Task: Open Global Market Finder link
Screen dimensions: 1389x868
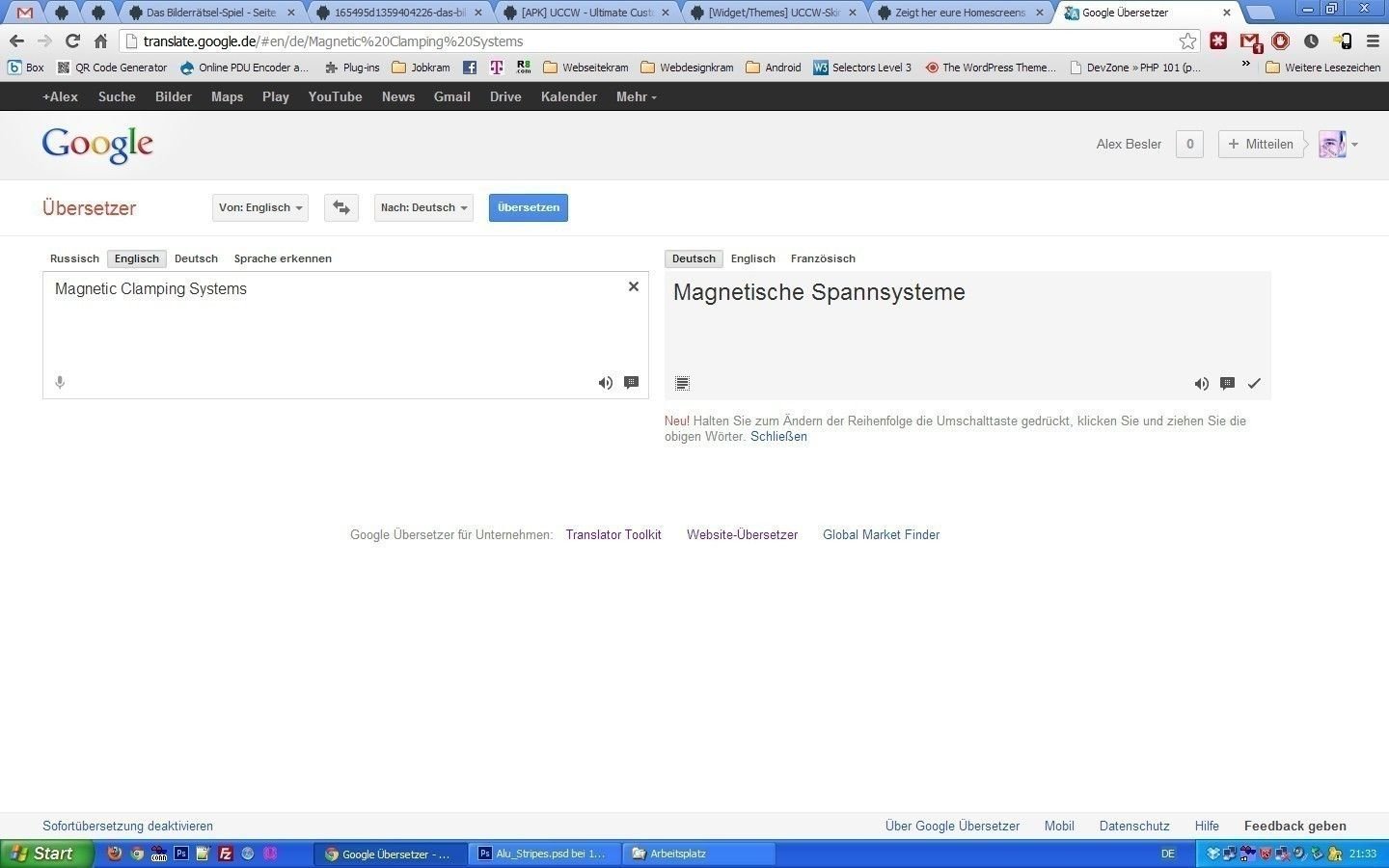Action: [881, 534]
